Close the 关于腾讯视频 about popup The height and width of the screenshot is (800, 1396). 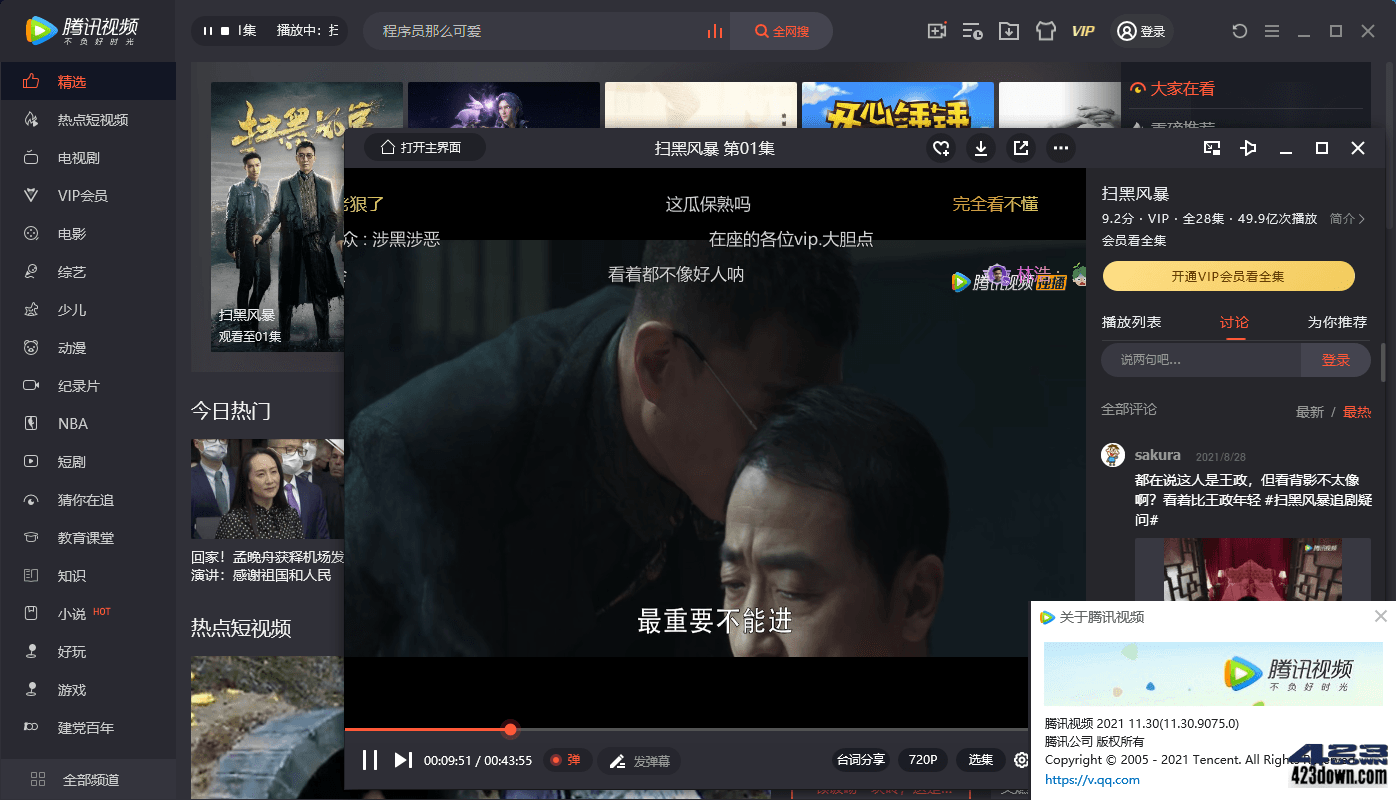coord(1381,616)
